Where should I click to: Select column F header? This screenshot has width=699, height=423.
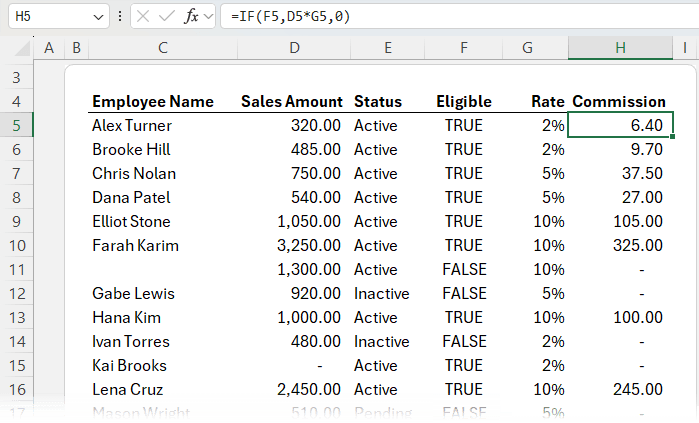(x=464, y=48)
